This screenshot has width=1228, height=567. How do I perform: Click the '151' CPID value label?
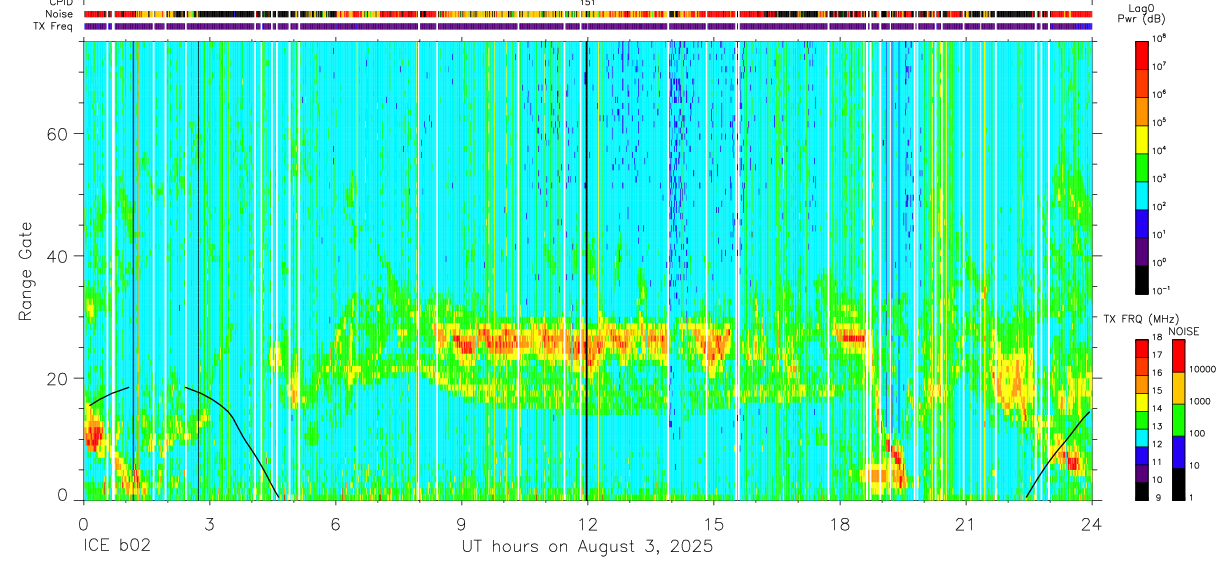click(588, 4)
